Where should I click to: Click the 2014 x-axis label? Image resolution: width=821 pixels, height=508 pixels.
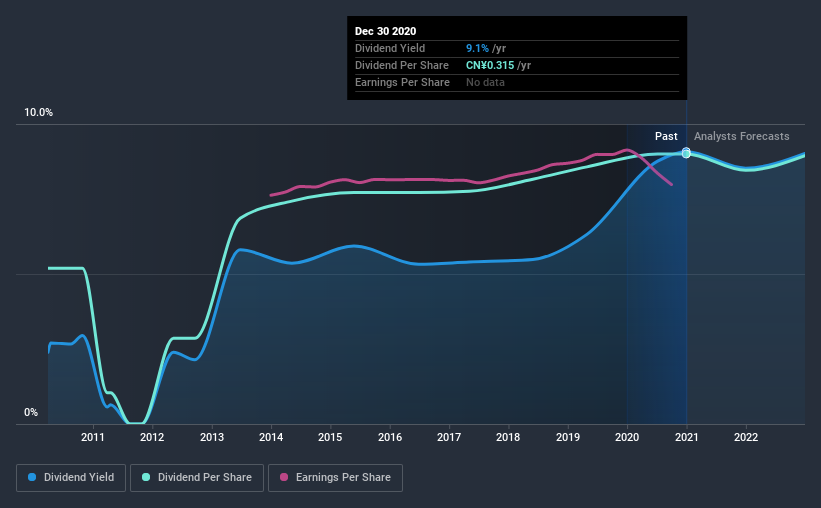click(x=271, y=437)
